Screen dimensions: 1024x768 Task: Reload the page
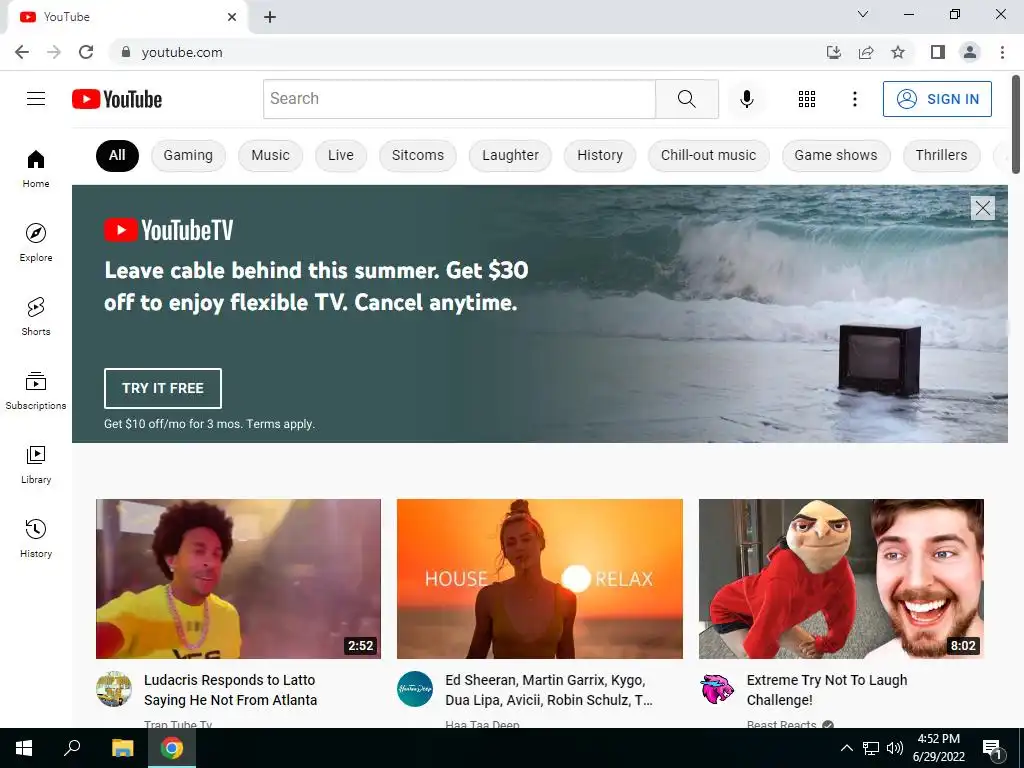click(x=86, y=52)
